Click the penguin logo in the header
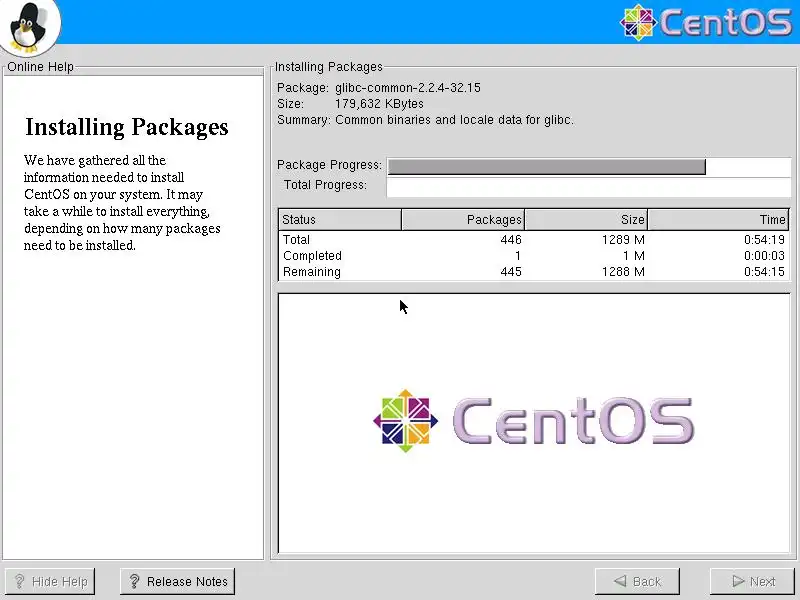 pos(30,27)
